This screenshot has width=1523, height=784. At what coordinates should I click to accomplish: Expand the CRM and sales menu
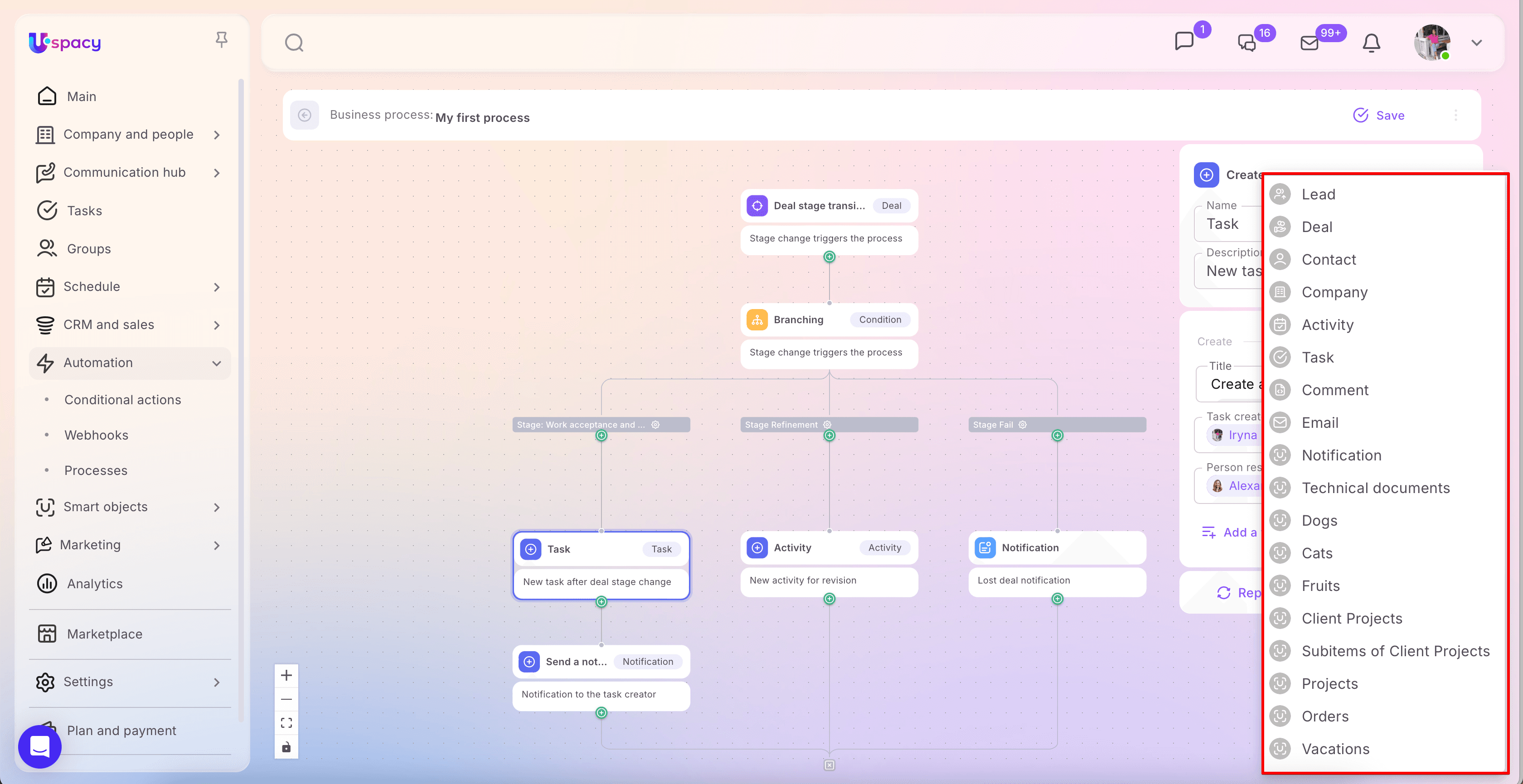pos(216,325)
